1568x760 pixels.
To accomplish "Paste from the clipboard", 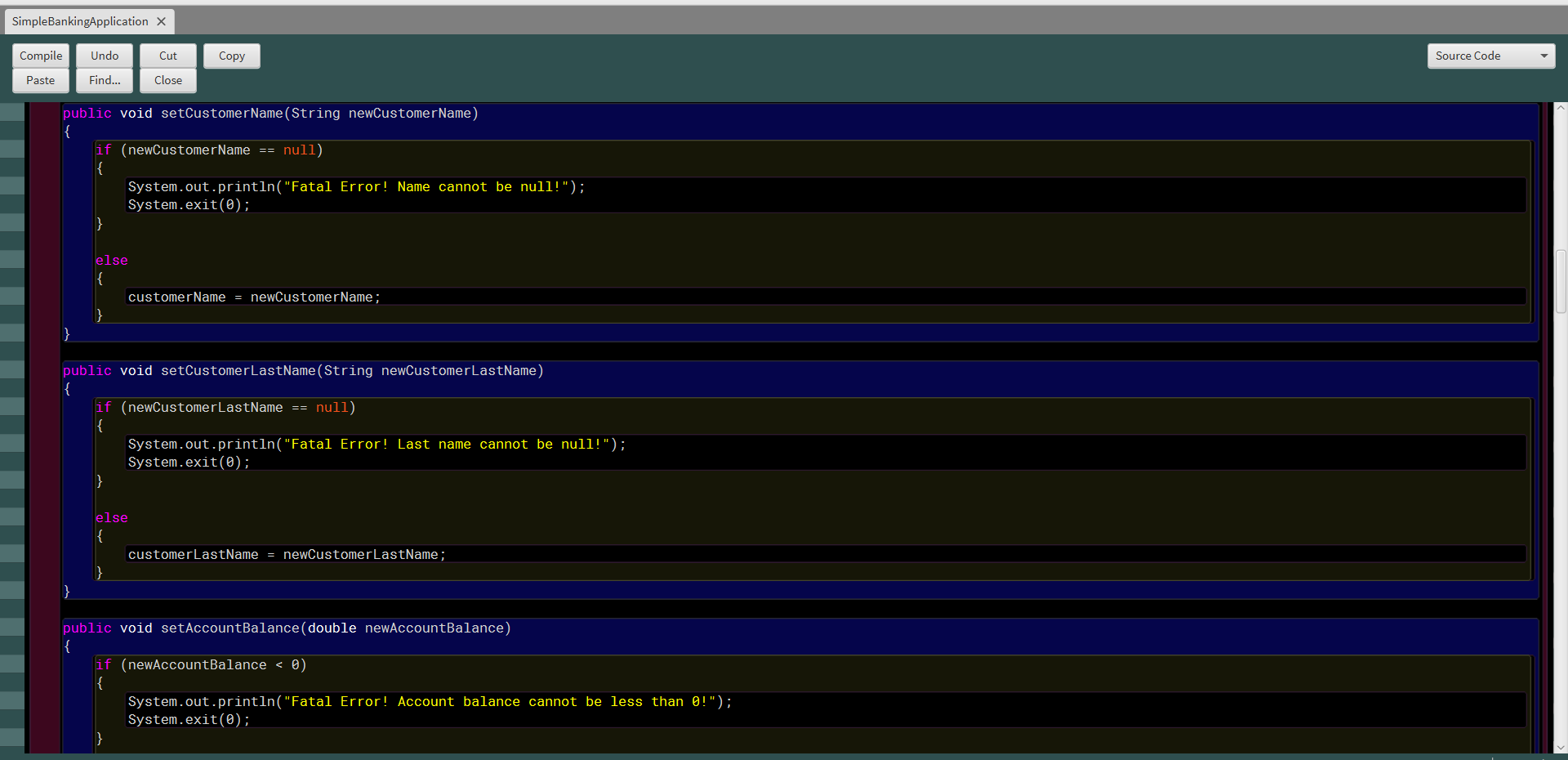I will click(40, 80).
